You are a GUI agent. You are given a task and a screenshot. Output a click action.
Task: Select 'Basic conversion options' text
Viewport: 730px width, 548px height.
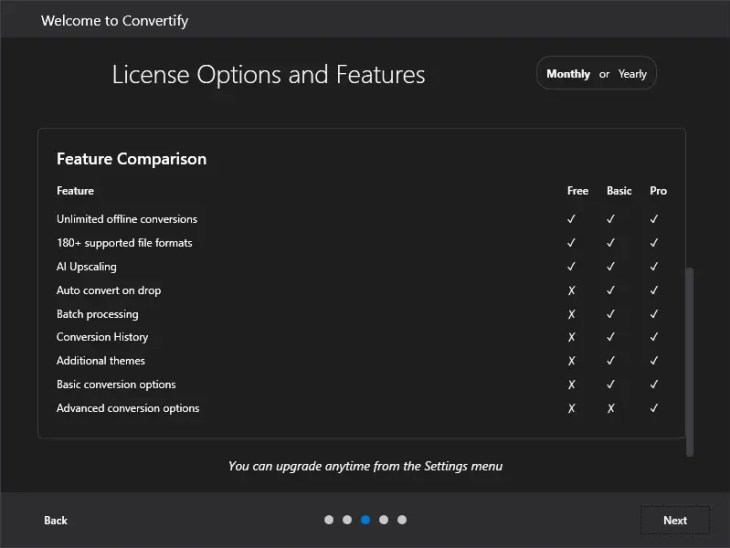(116, 385)
